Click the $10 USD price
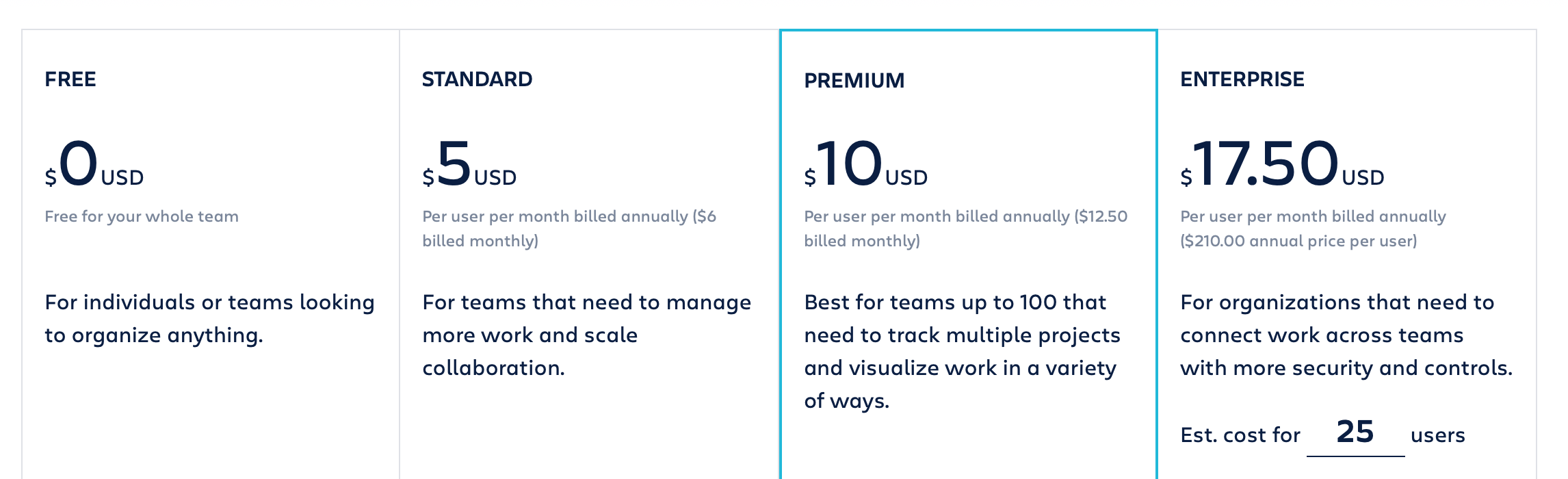This screenshot has width=1568, height=479. (865, 164)
